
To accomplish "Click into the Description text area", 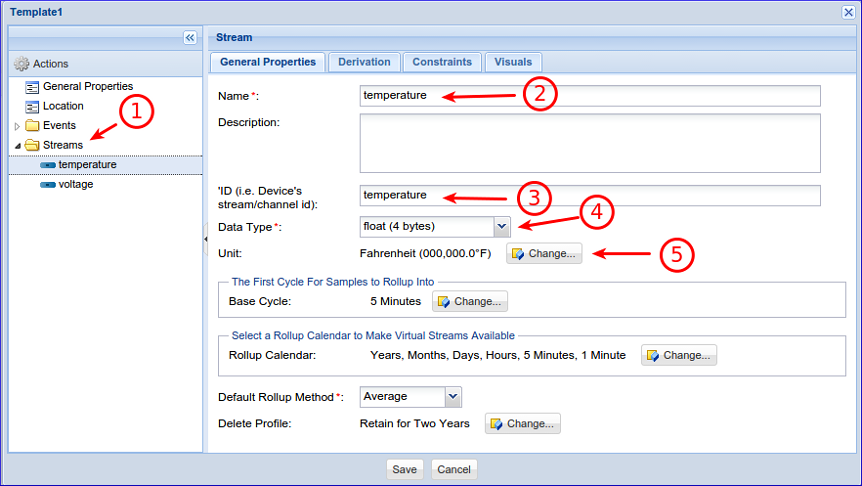I will 589,143.
